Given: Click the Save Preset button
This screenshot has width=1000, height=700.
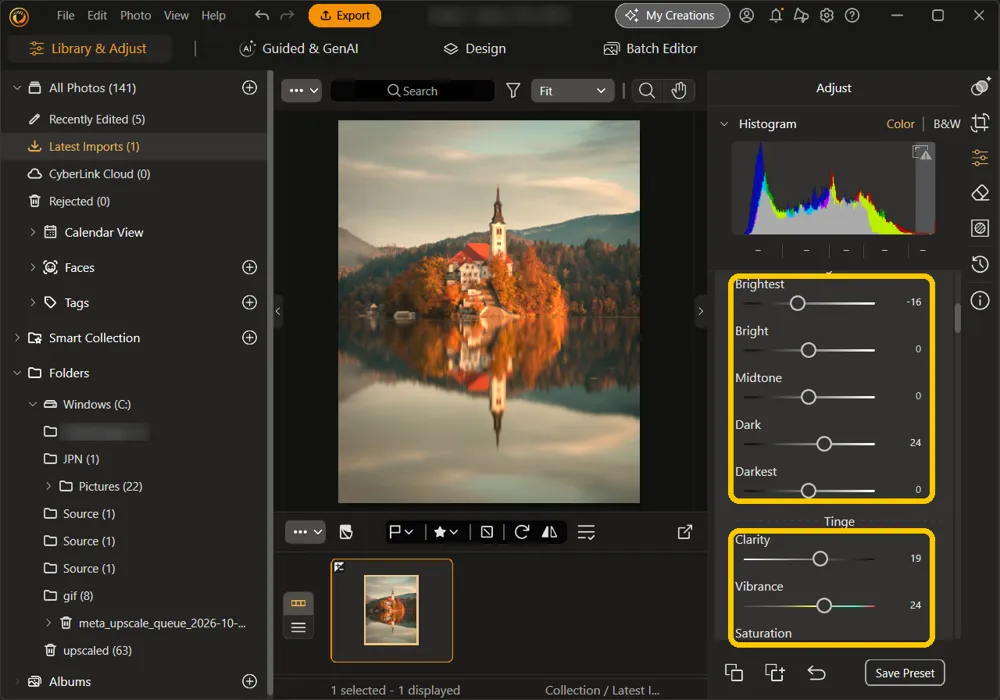Looking at the screenshot, I should 904,673.
